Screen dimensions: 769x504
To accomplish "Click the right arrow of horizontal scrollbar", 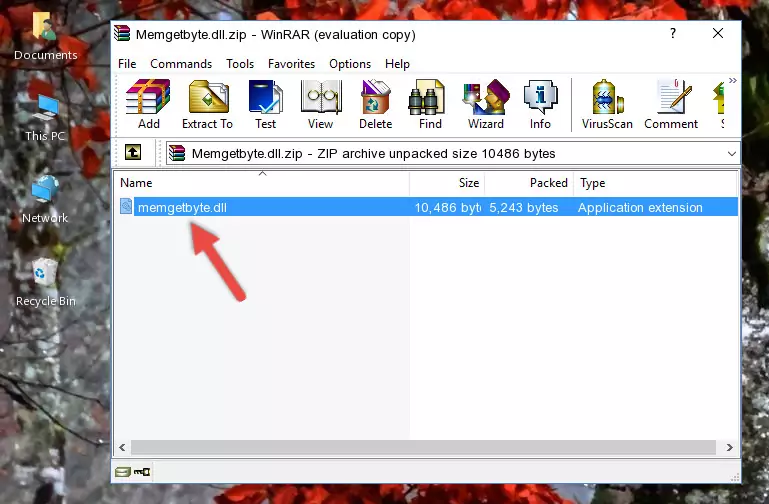I will click(730, 447).
